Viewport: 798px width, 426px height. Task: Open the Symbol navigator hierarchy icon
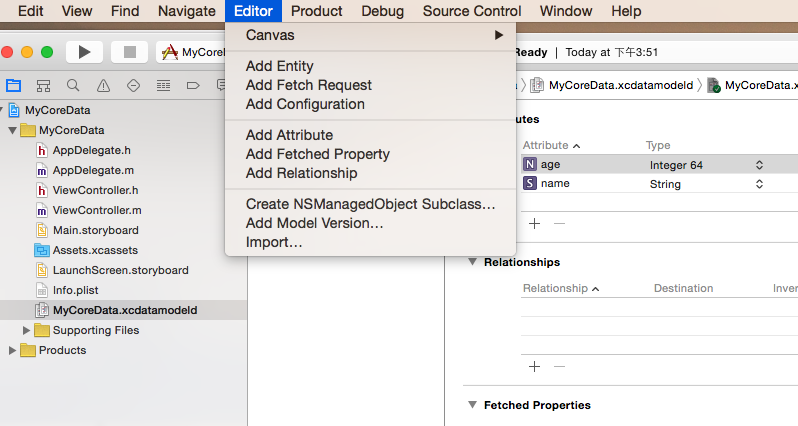coord(43,86)
